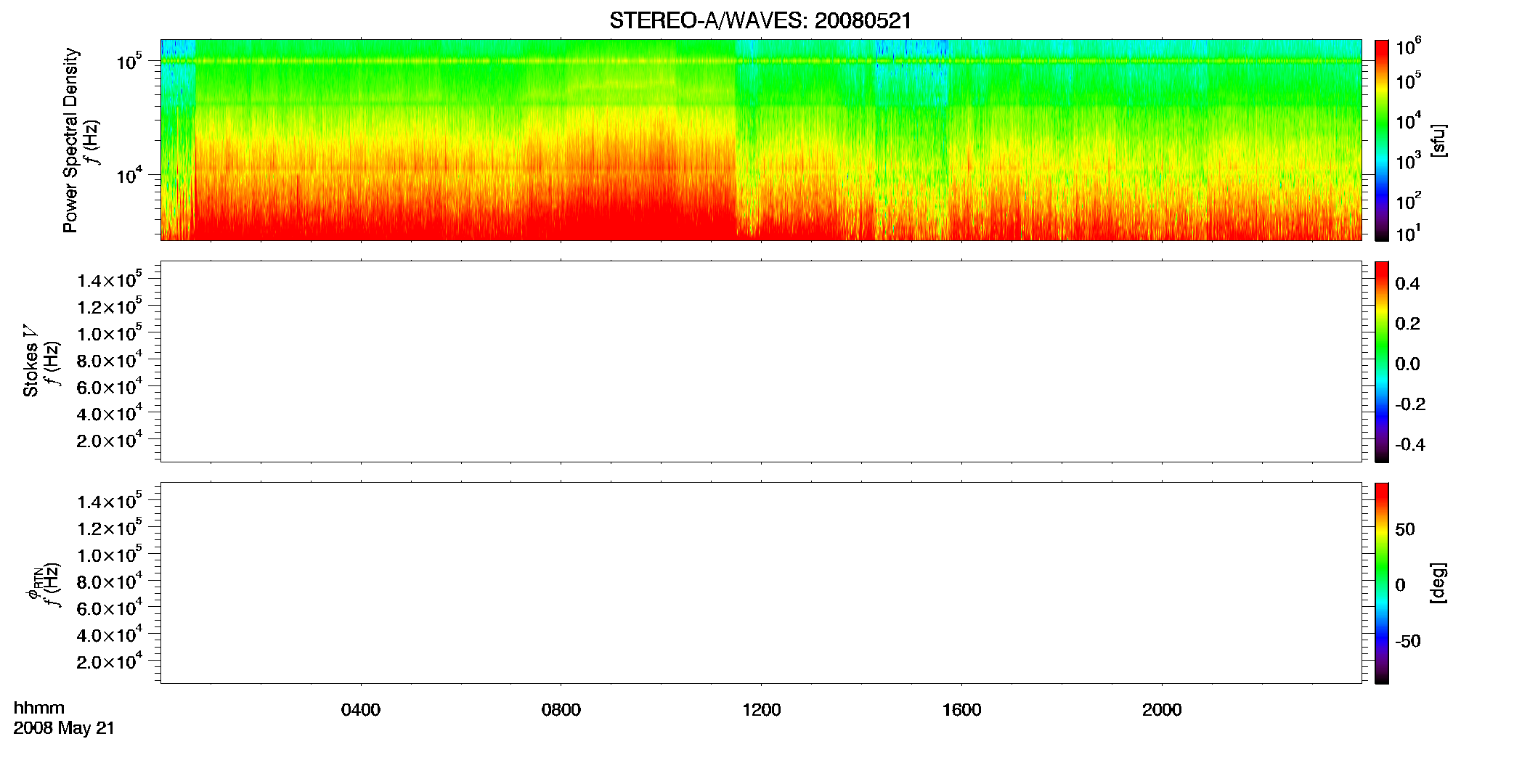This screenshot has height=784, width=1522.
Task: Click the Power Spectral Density axis label
Action: [70, 140]
